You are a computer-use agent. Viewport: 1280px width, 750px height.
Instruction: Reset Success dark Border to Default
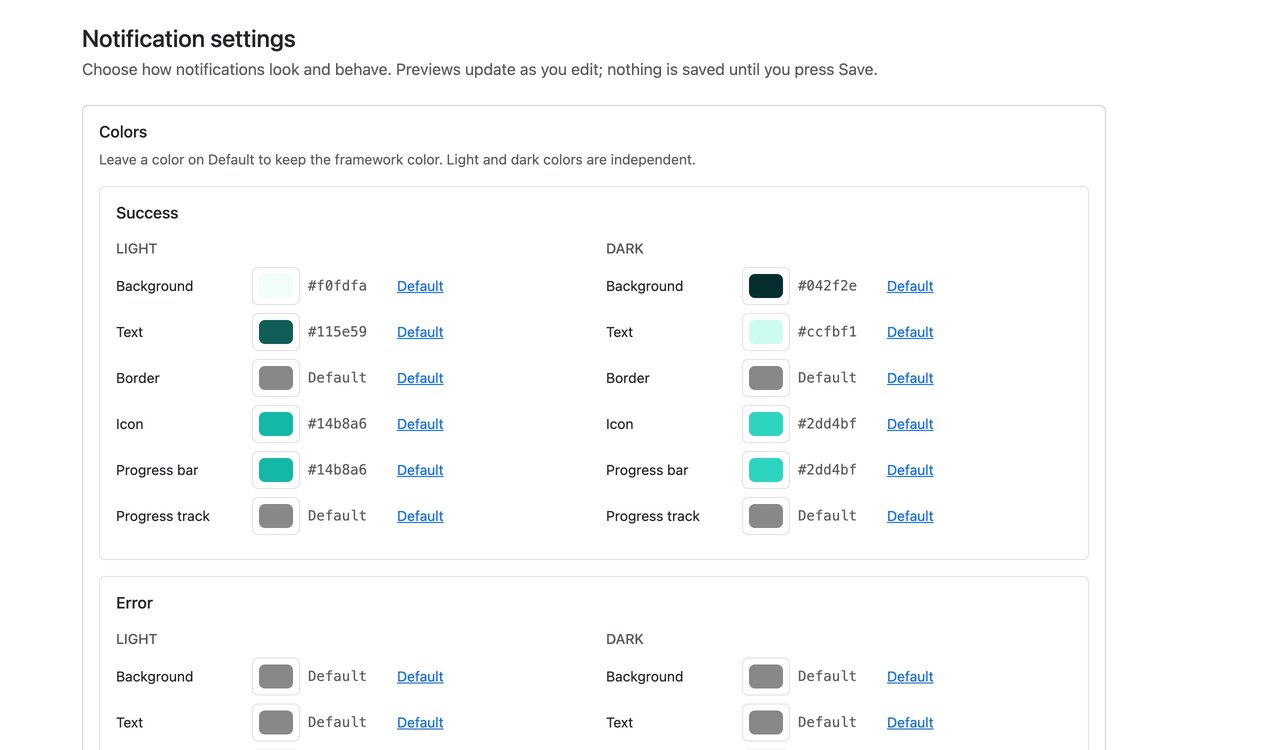pyautogui.click(x=910, y=378)
